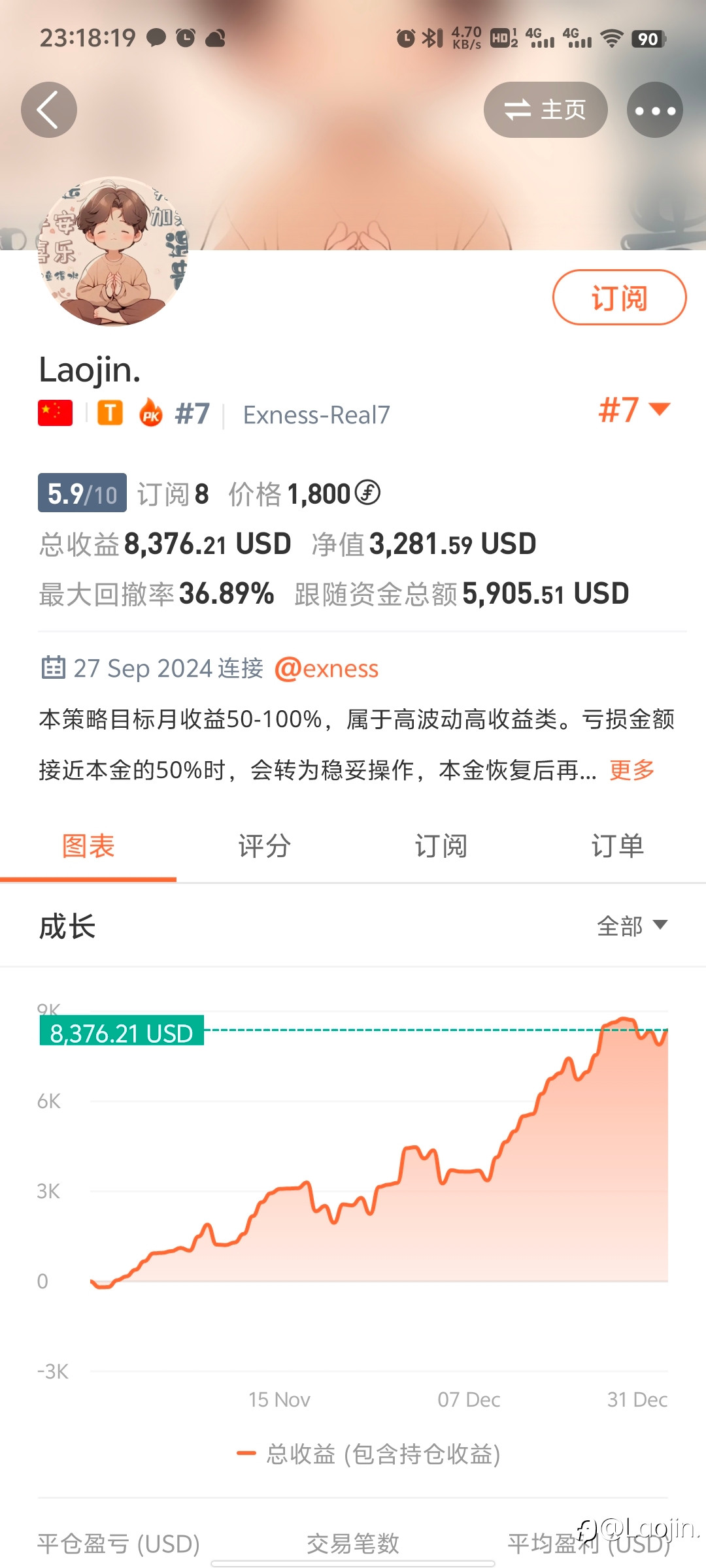706x1568 pixels.
Task: Open the three-dot more options menu
Action: tap(655, 110)
